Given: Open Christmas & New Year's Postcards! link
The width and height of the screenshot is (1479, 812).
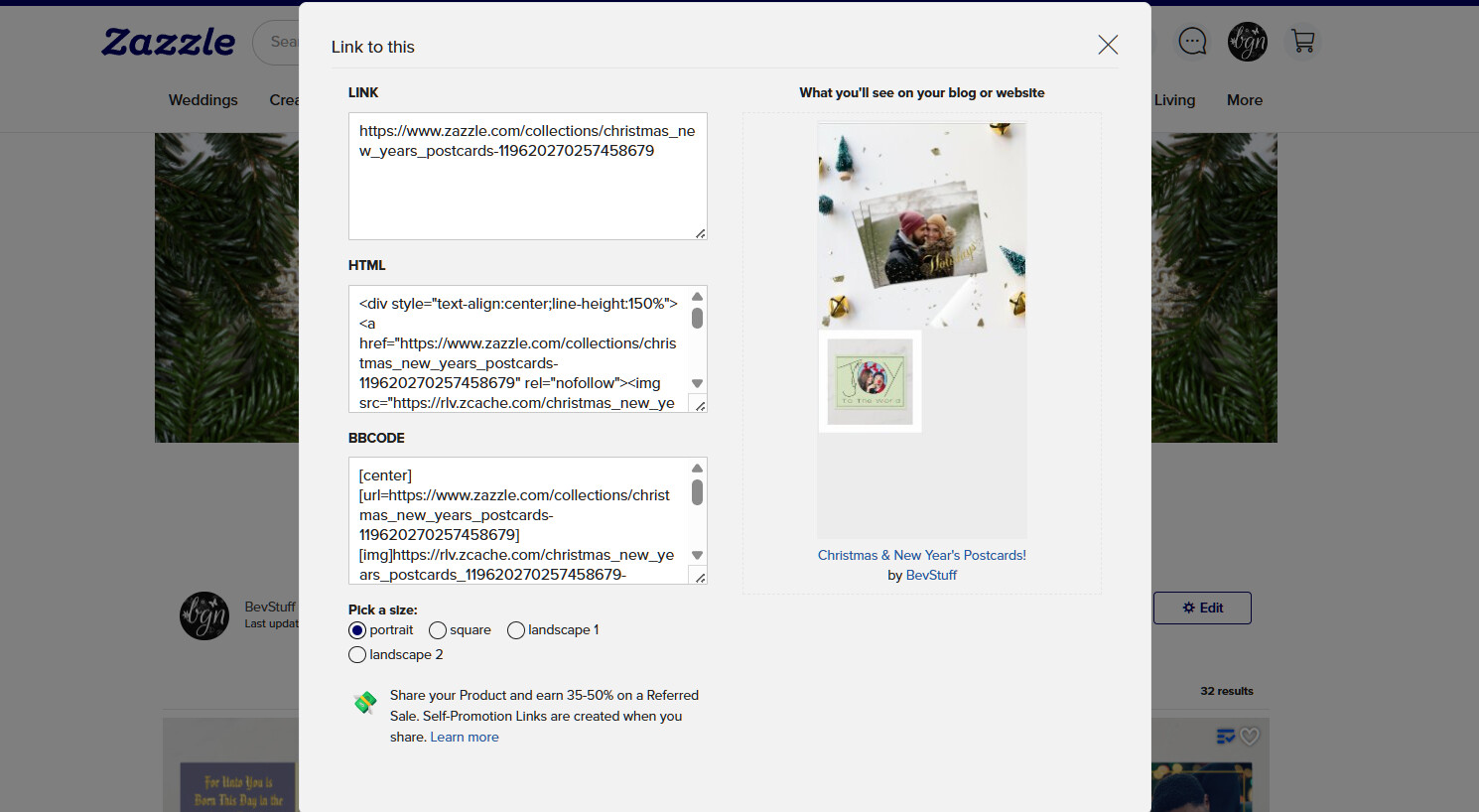Looking at the screenshot, I should click(x=922, y=555).
